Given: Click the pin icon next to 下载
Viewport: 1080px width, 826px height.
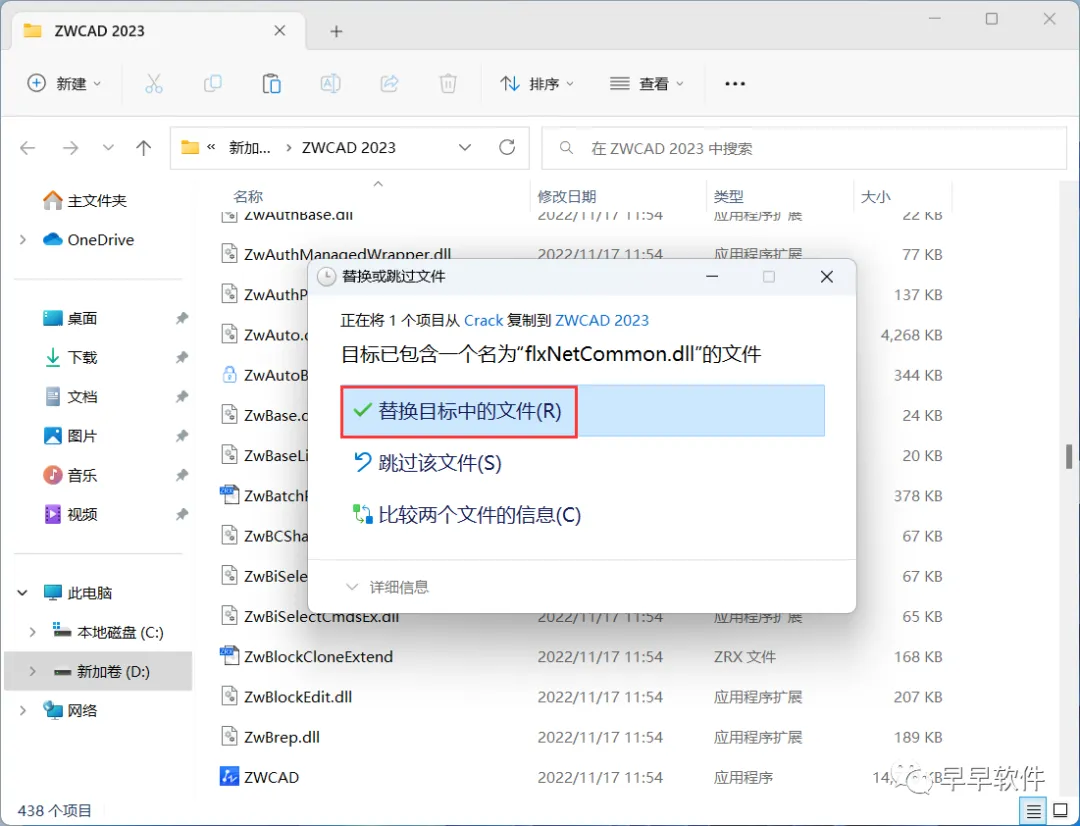Looking at the screenshot, I should [181, 358].
